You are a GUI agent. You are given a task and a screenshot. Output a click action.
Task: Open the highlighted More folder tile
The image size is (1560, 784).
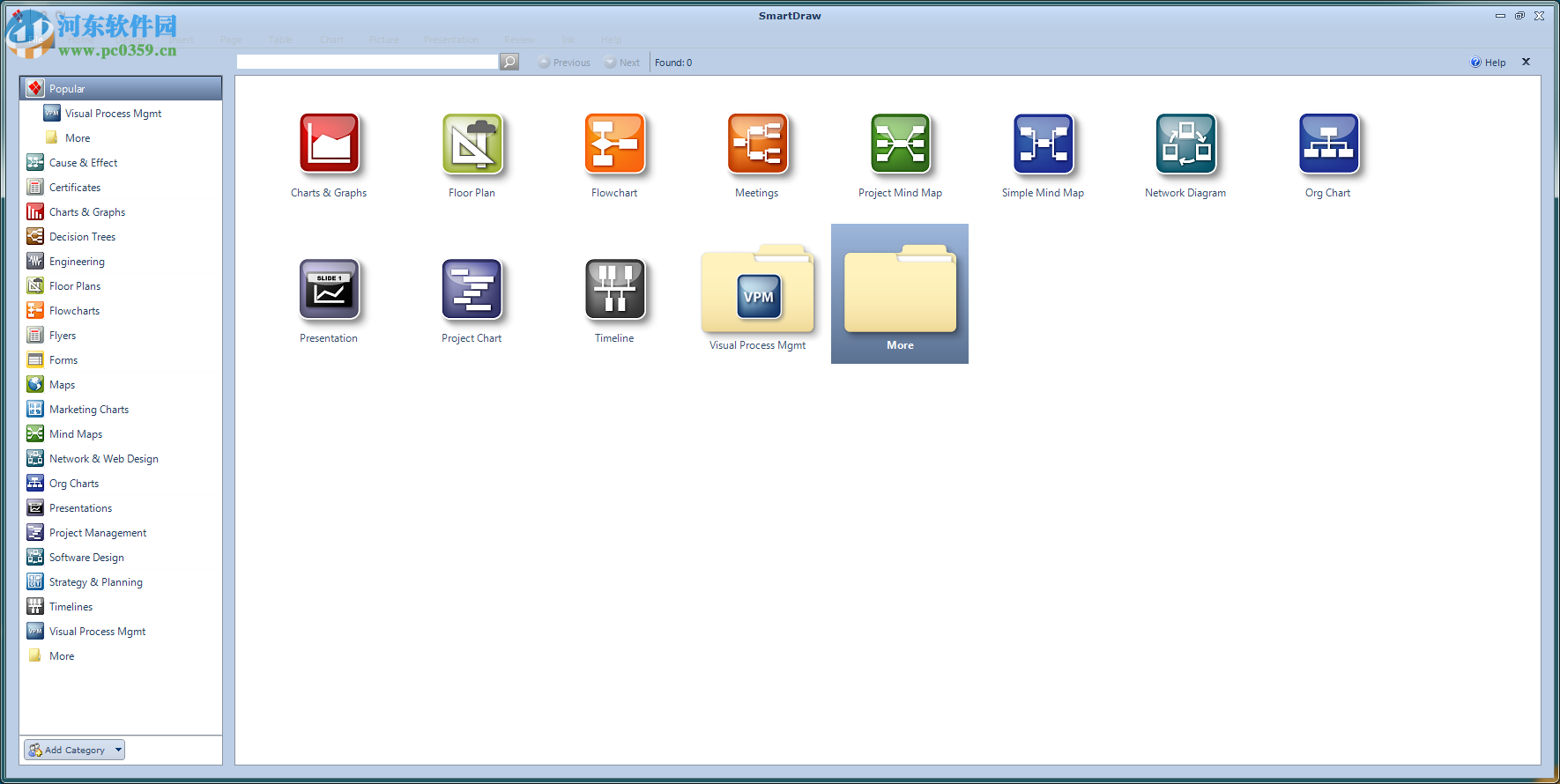click(x=900, y=293)
